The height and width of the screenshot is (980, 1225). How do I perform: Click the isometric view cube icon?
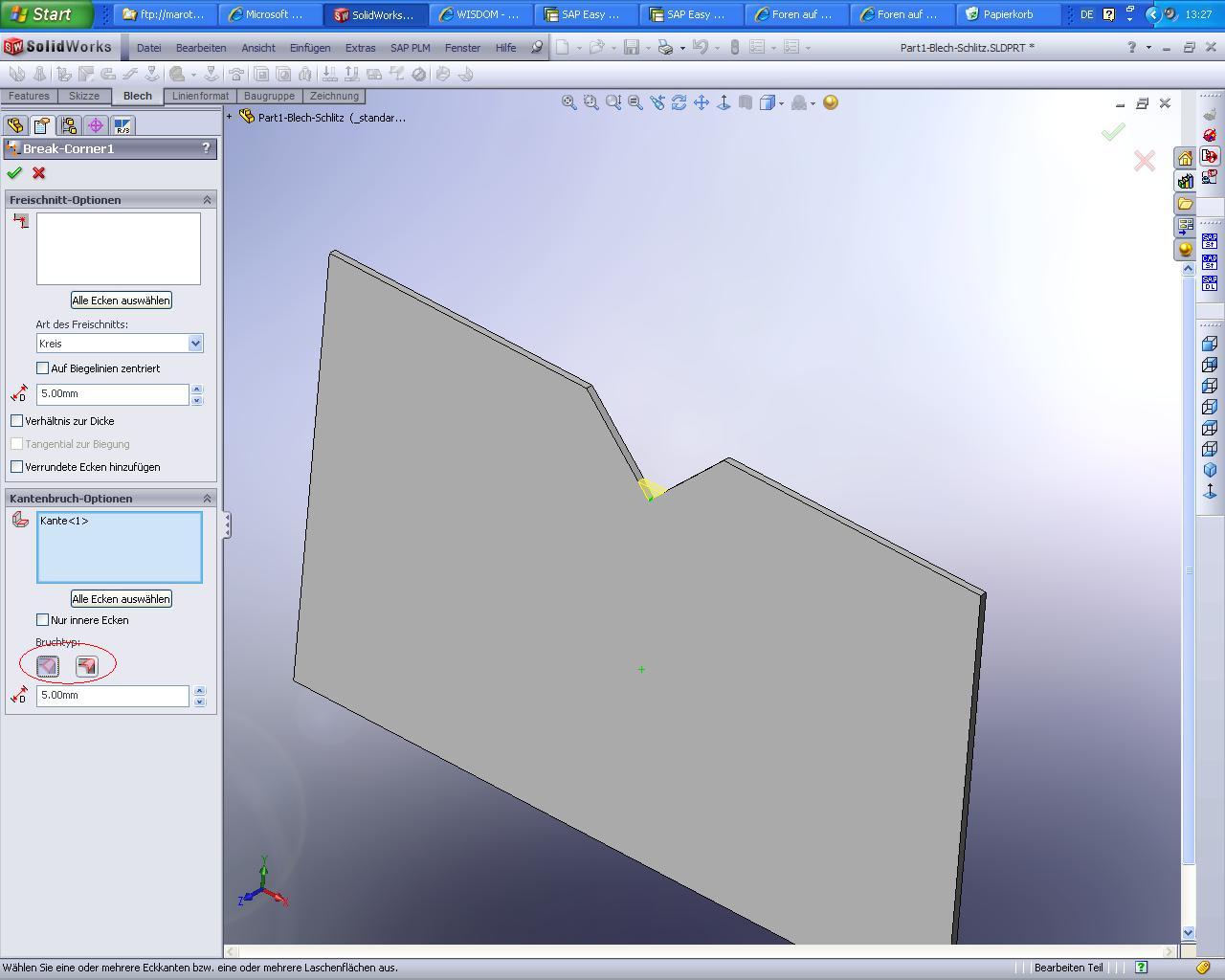point(1210,470)
